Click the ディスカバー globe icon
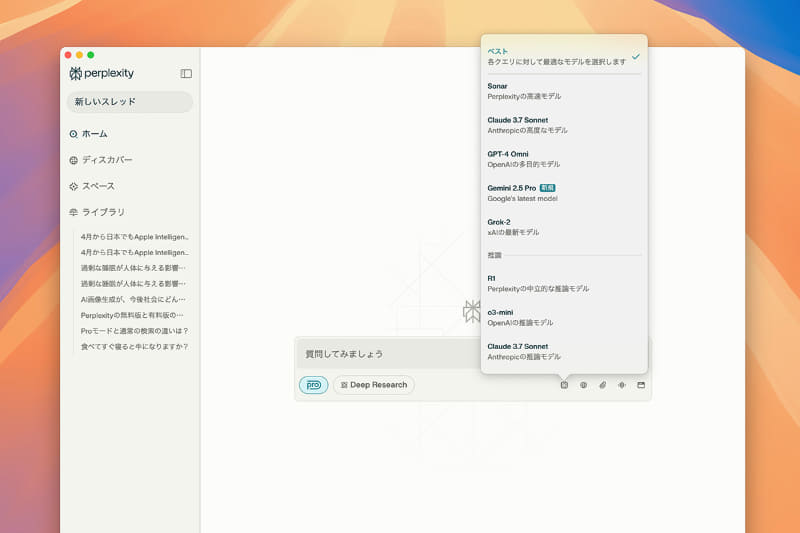Viewport: 800px width, 533px height. pos(73,160)
